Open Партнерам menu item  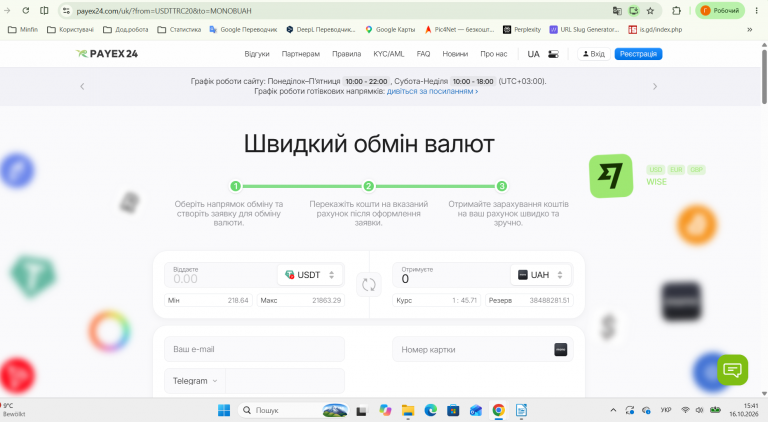click(x=301, y=54)
